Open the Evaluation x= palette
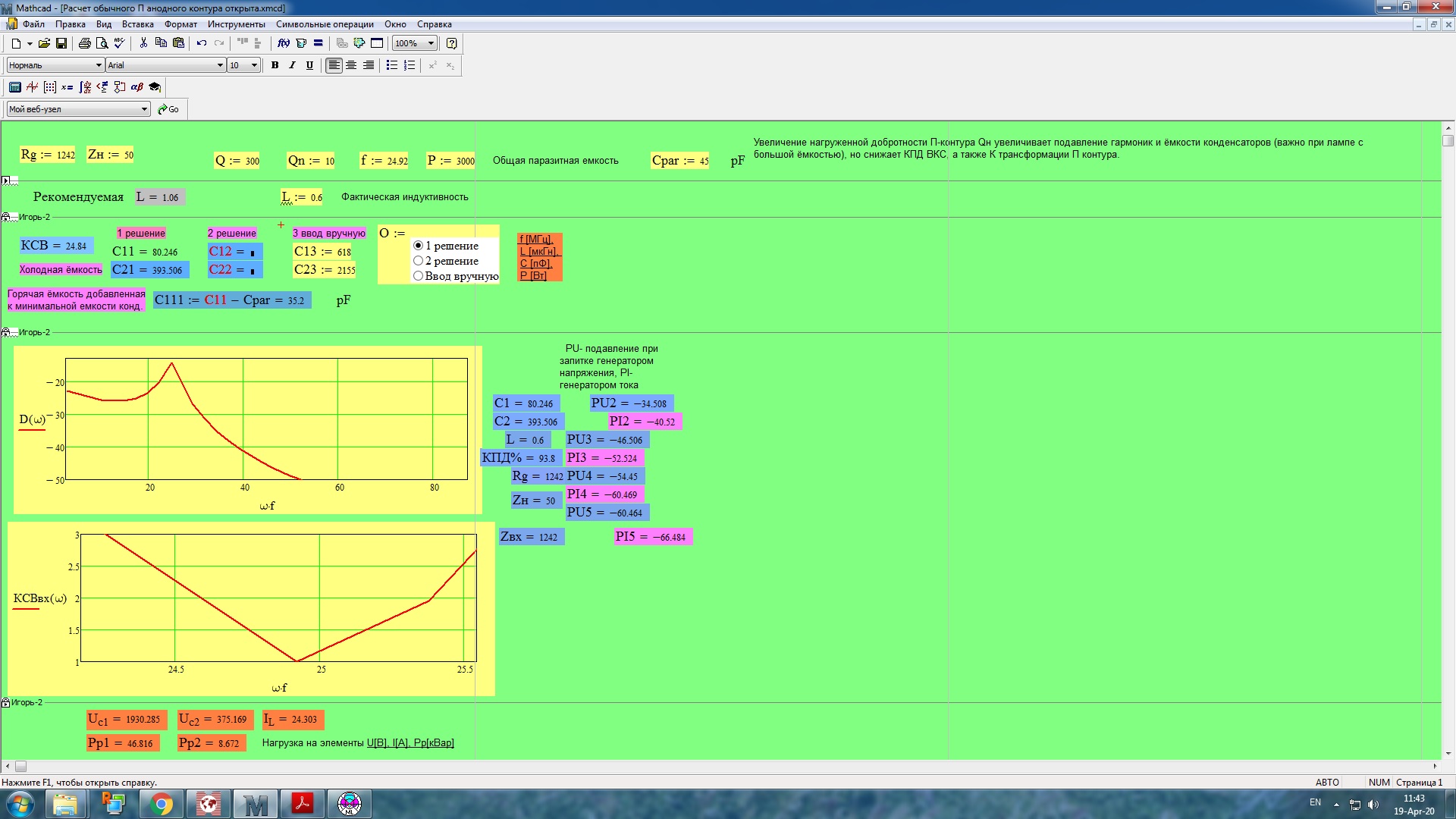Image resolution: width=1456 pixels, height=819 pixels. coord(67,87)
